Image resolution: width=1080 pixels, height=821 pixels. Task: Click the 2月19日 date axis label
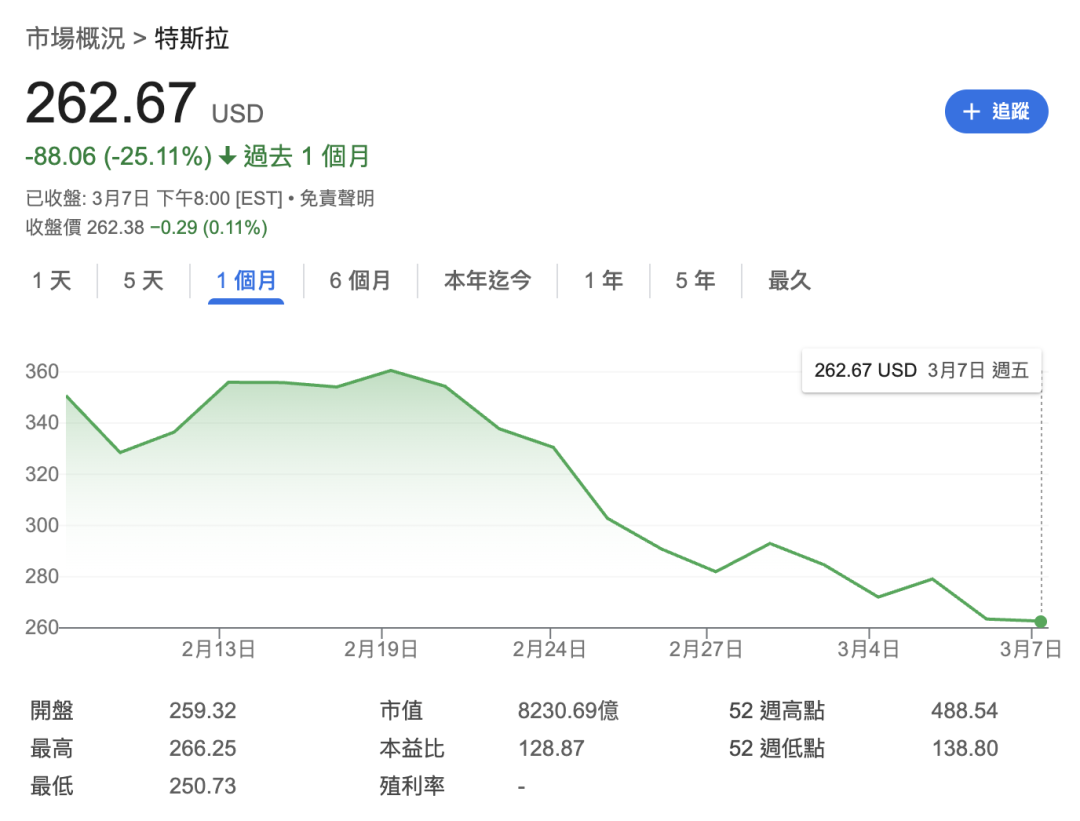pos(381,649)
